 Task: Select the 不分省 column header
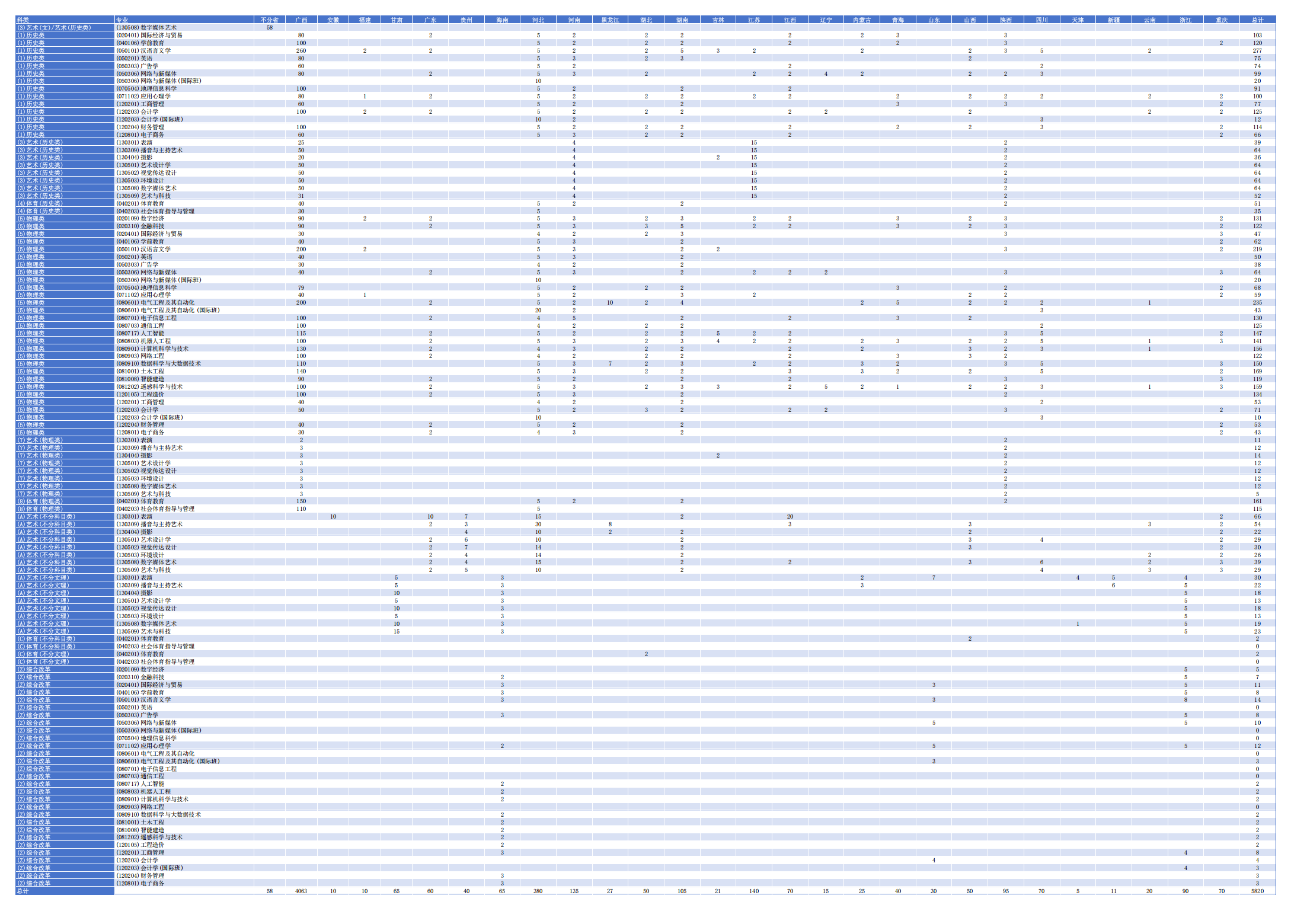point(270,20)
